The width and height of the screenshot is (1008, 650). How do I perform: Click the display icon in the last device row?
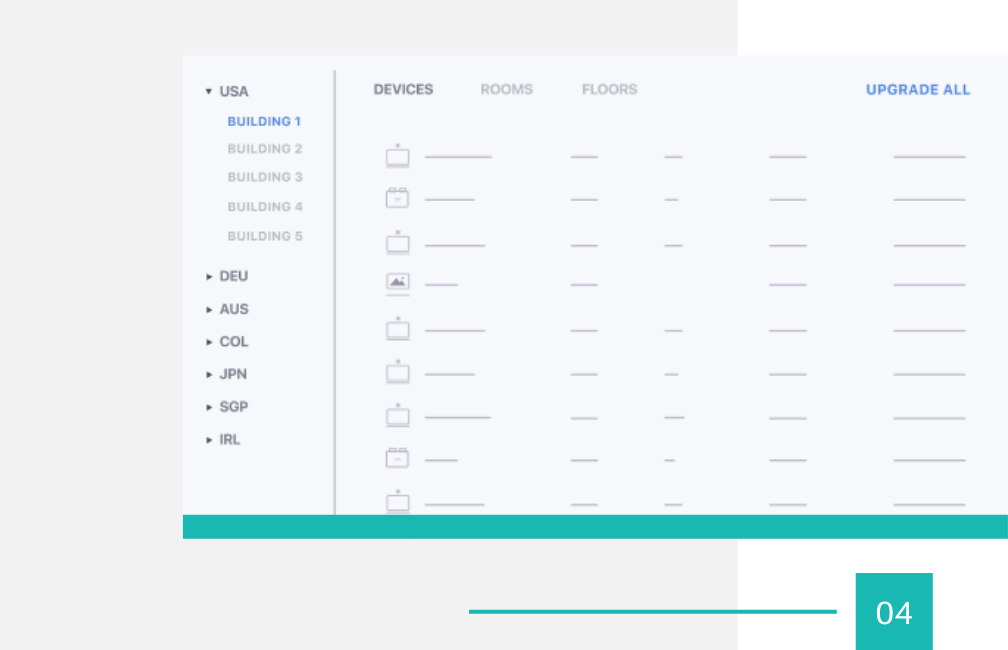398,502
